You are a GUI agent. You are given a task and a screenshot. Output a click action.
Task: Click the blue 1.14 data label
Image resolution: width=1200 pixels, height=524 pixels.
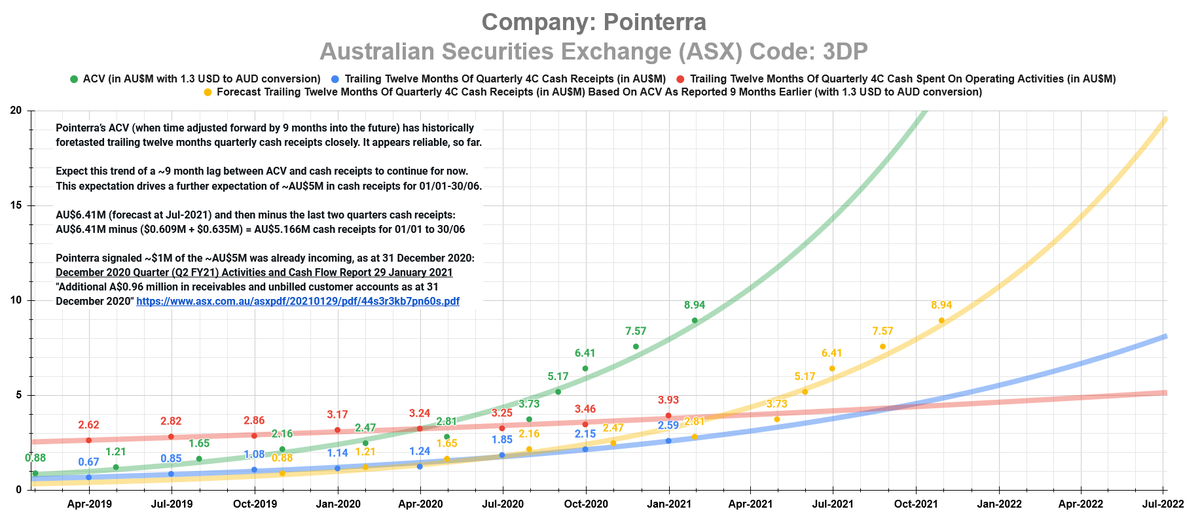point(336,453)
